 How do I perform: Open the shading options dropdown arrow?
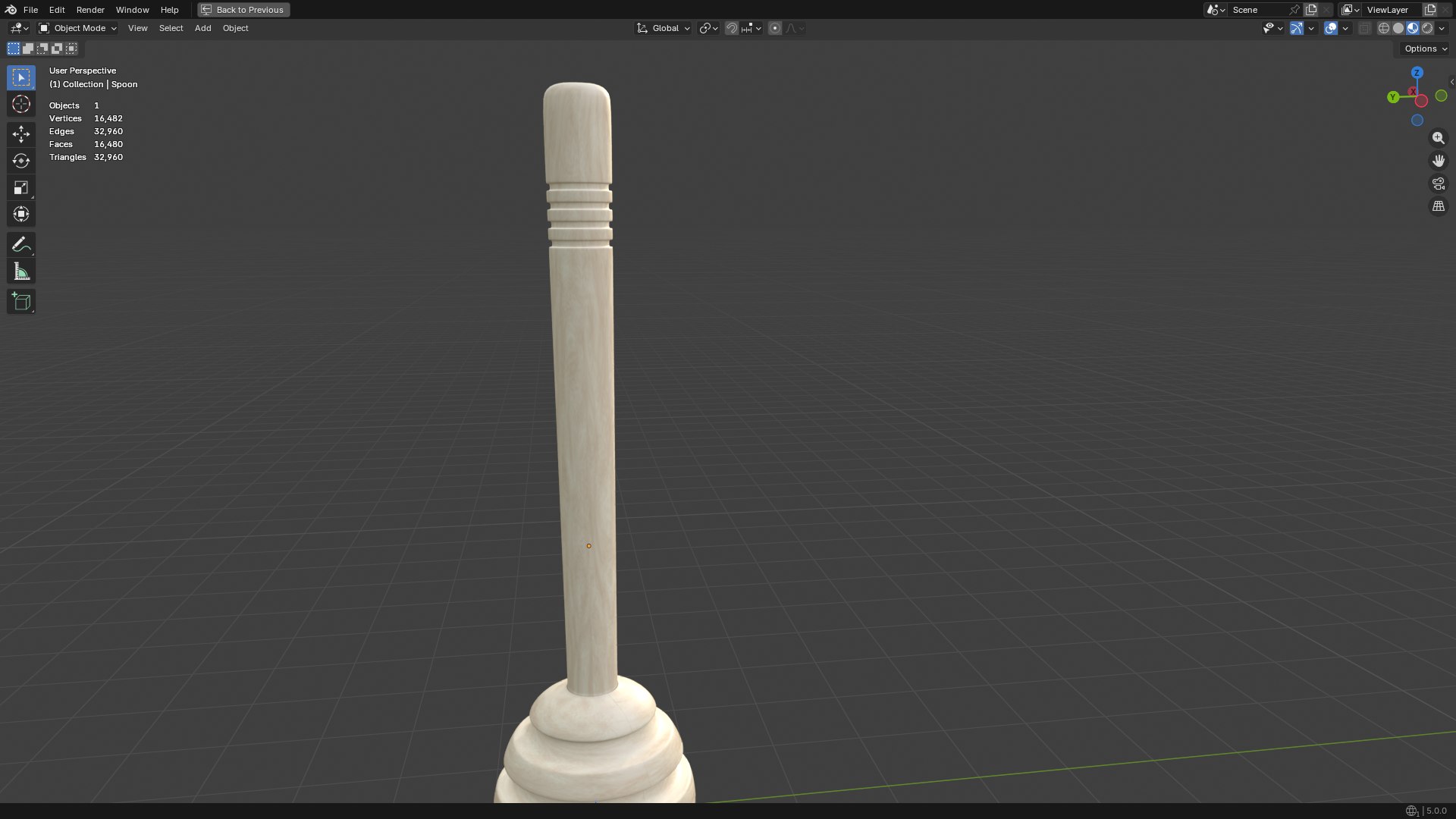click(x=1442, y=28)
